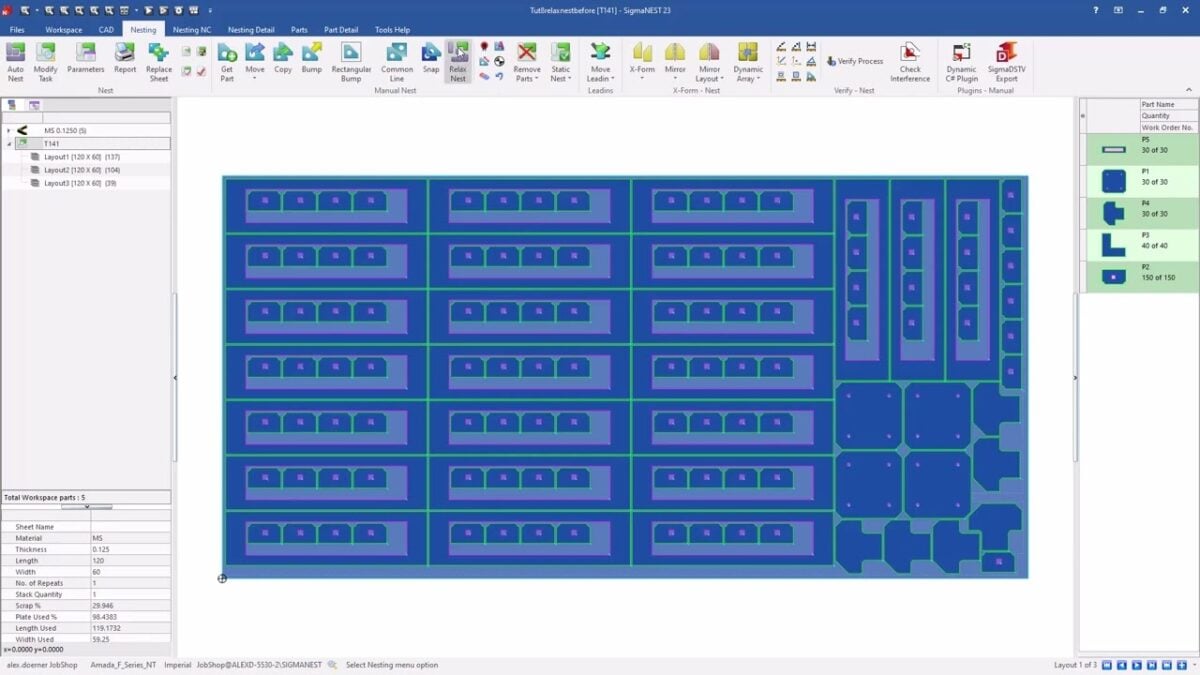This screenshot has height=675, width=1200.
Task: Open the Remove Parts dropdown
Action: [526, 62]
